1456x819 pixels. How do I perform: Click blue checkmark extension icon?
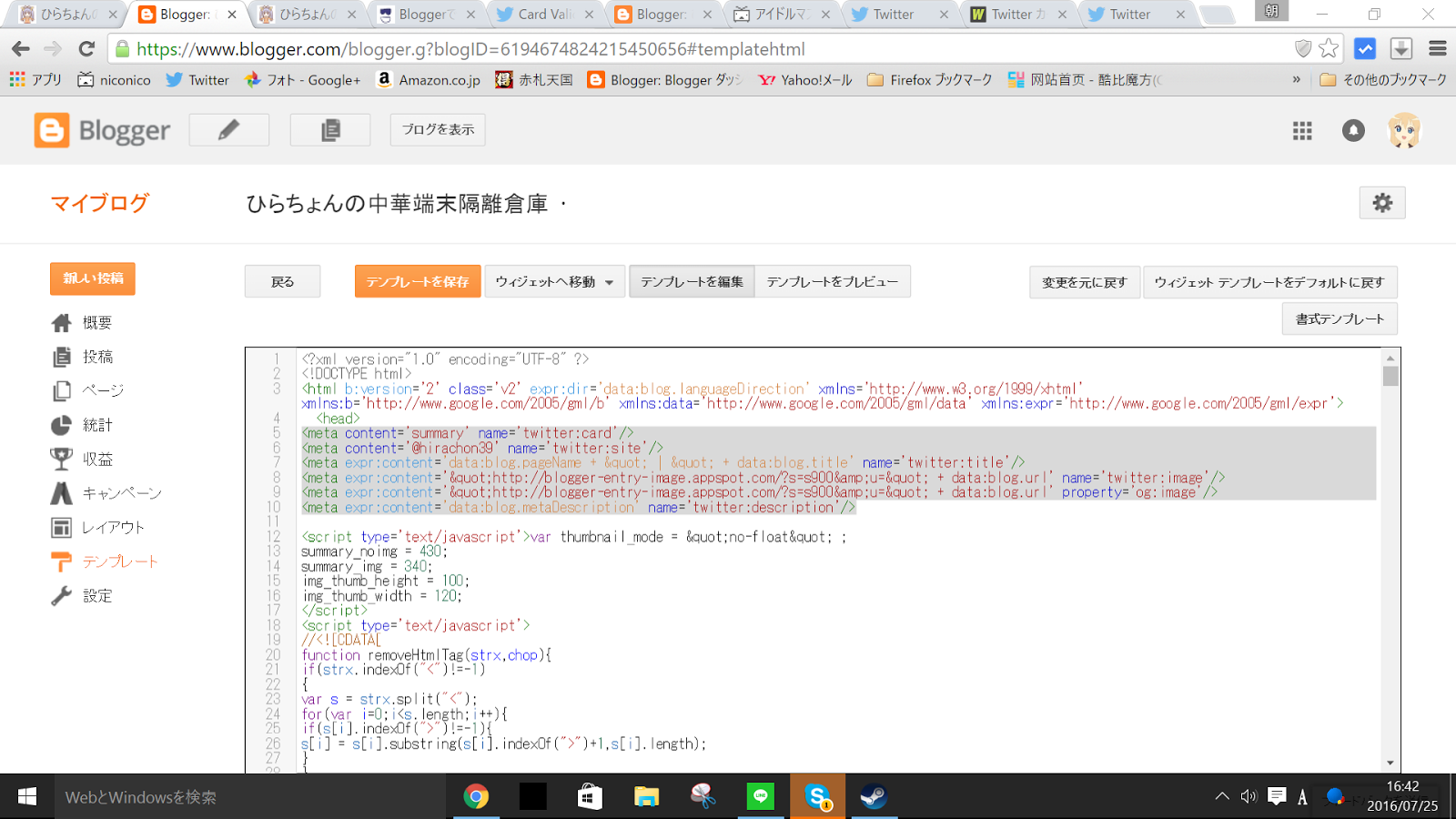pos(1365,49)
